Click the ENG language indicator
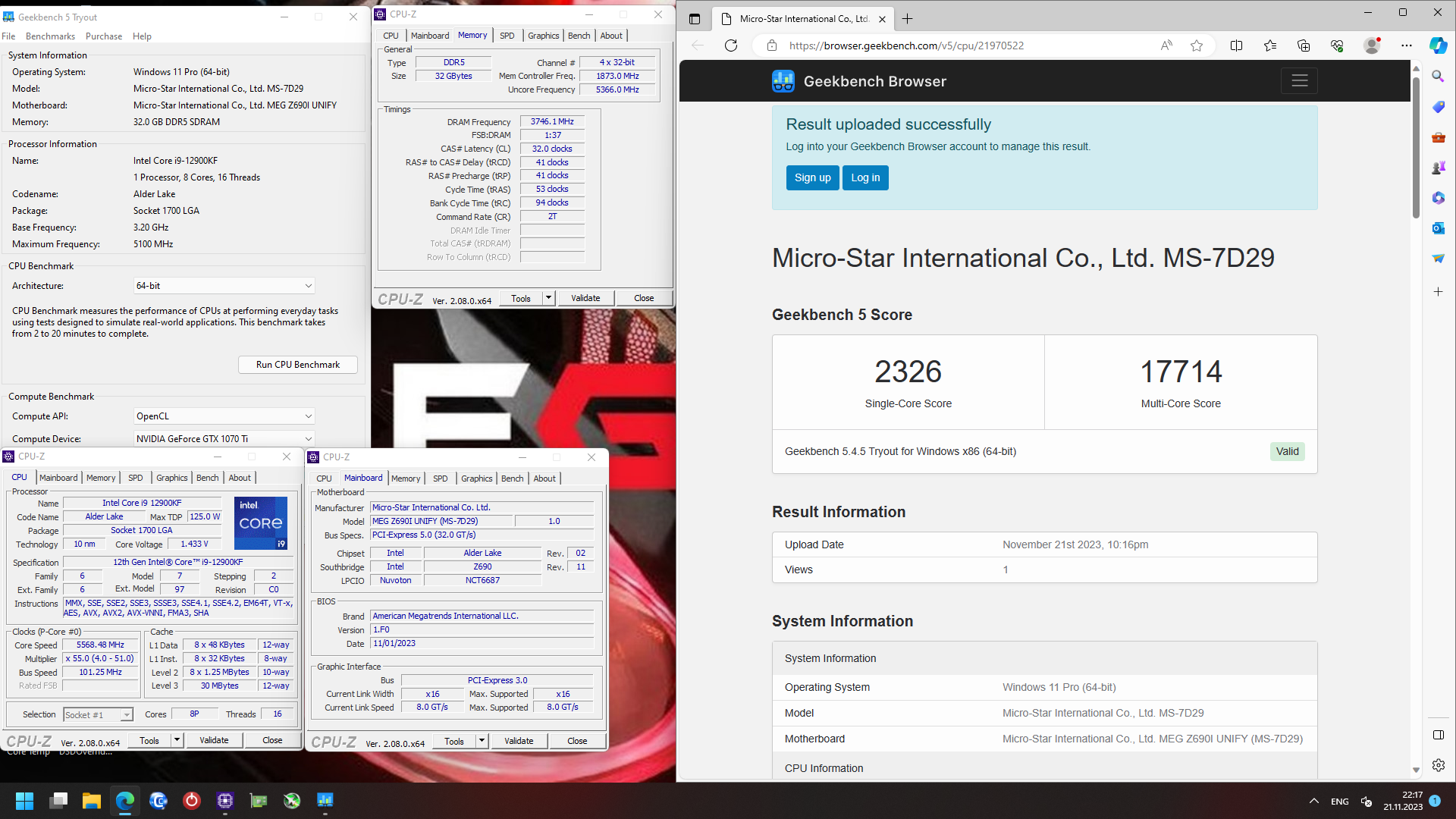The height and width of the screenshot is (819, 1456). click(x=1340, y=801)
